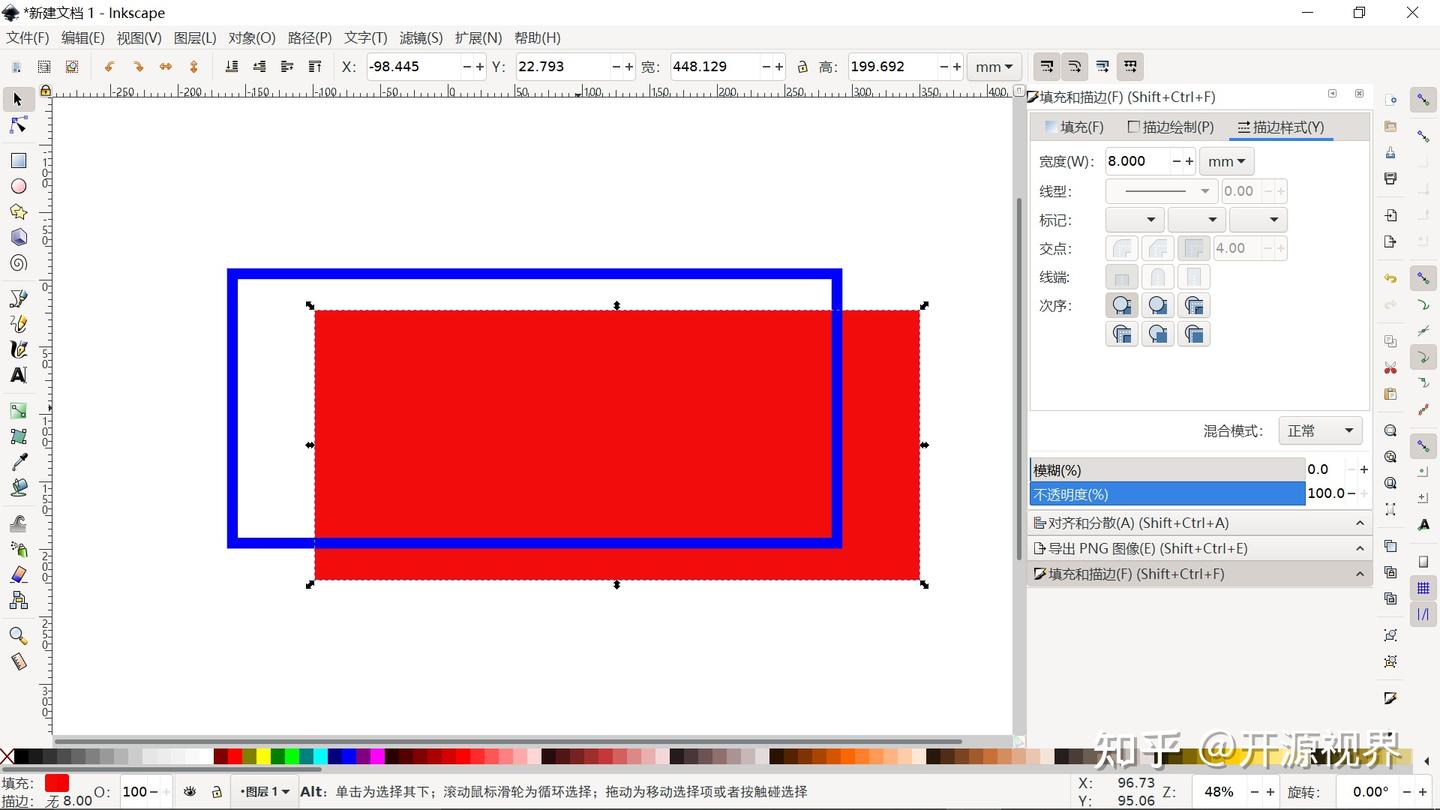Screen dimensions: 1440x810
Task: Select the Measure ruler tool
Action: tap(18, 661)
